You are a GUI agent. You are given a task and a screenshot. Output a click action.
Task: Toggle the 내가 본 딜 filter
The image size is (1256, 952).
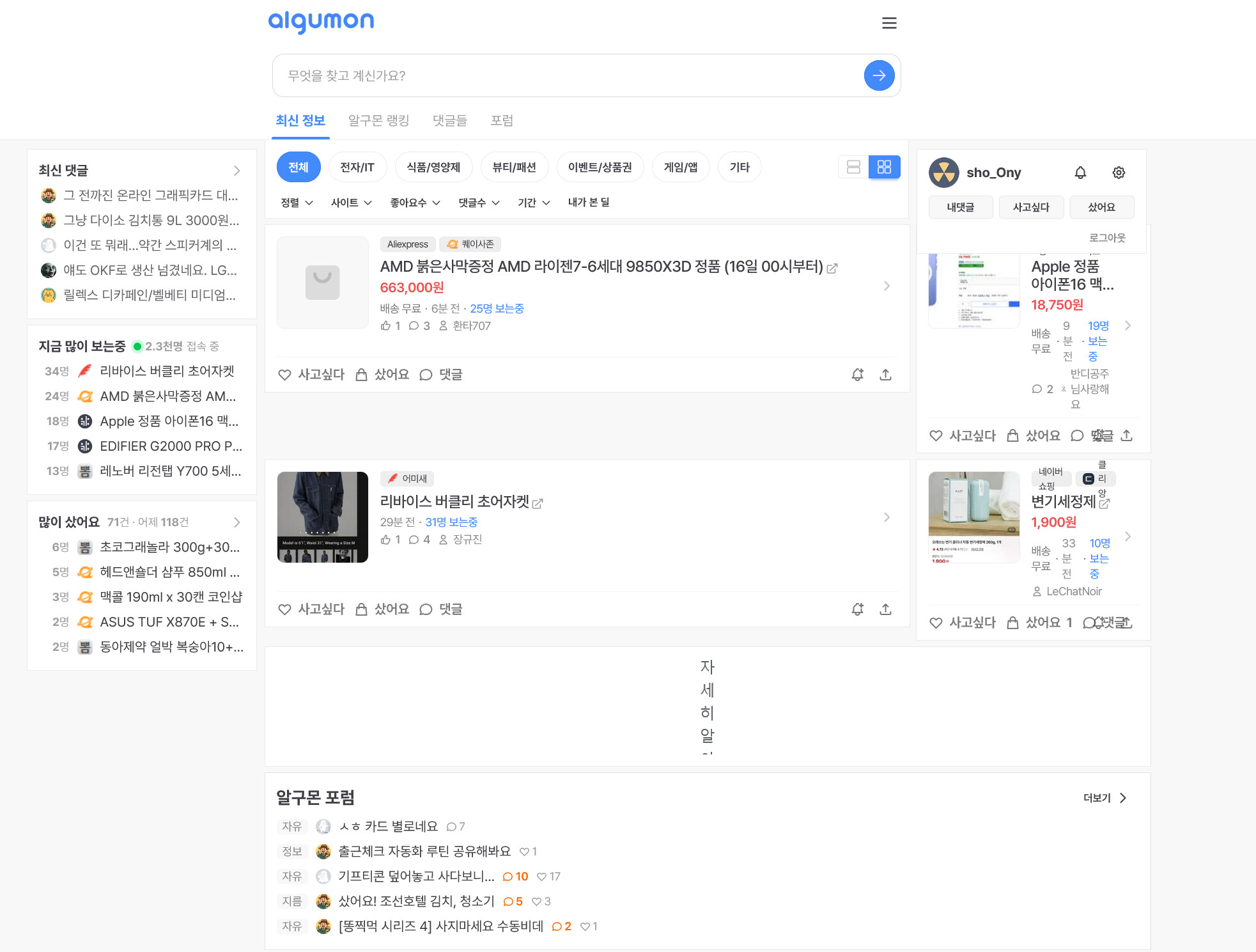click(x=588, y=203)
